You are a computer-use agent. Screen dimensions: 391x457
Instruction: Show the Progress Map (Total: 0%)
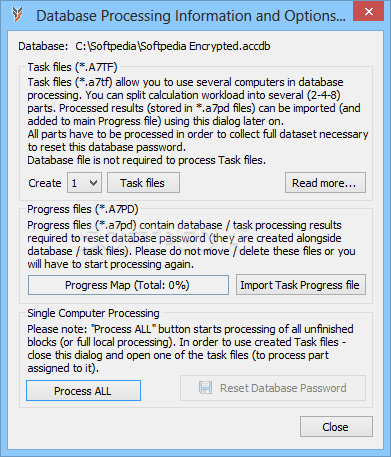pyautogui.click(x=128, y=285)
